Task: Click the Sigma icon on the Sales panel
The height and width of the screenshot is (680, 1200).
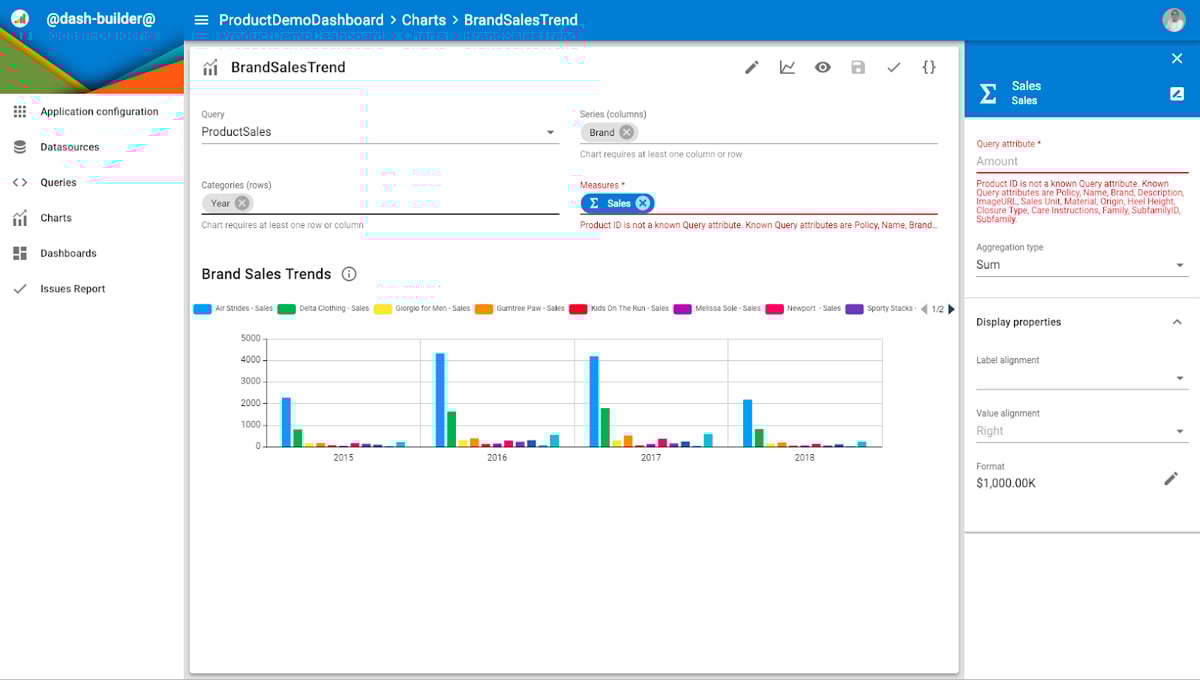Action: click(x=986, y=94)
